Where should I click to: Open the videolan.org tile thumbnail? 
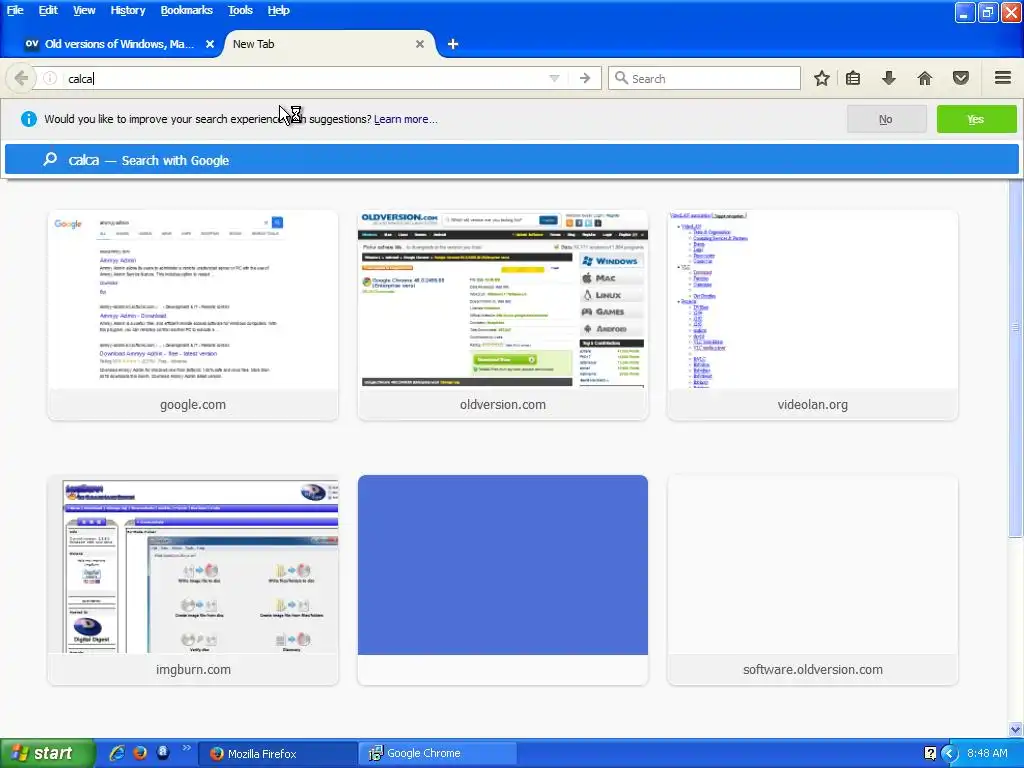coord(812,300)
